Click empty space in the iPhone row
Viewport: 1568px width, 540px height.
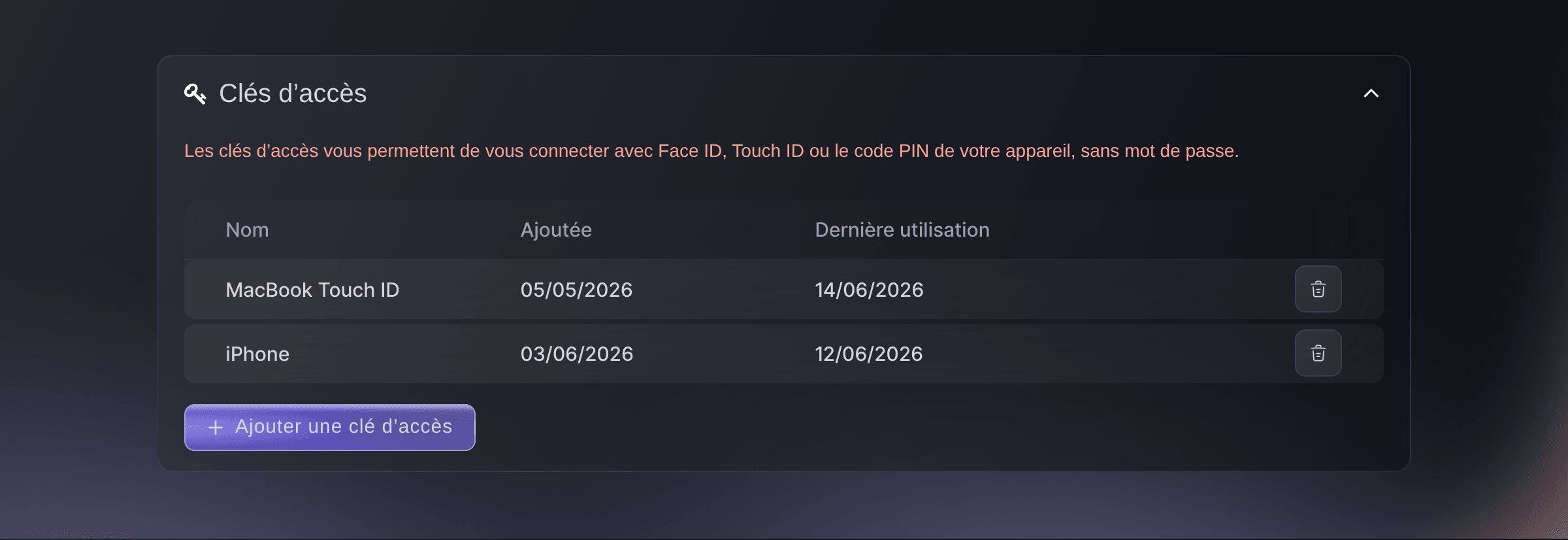pos(1111,354)
